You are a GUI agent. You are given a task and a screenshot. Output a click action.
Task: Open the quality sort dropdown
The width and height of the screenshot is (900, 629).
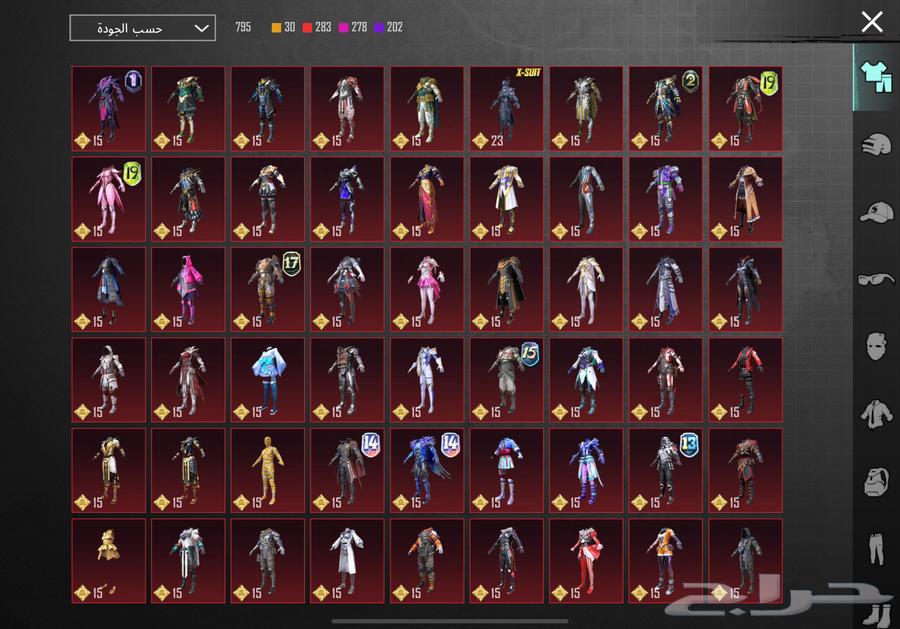point(142,28)
